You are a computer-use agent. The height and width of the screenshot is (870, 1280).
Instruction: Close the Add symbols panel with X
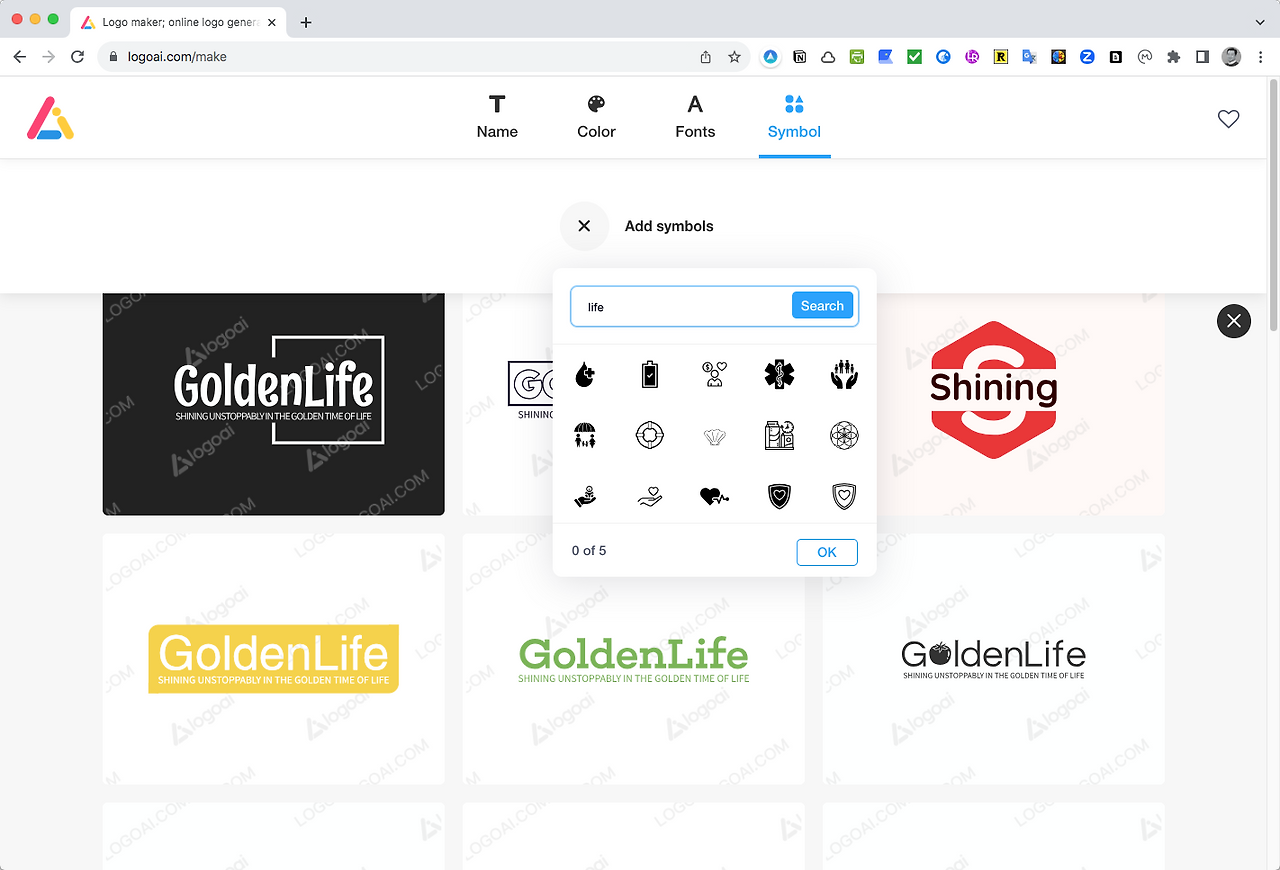tap(585, 226)
